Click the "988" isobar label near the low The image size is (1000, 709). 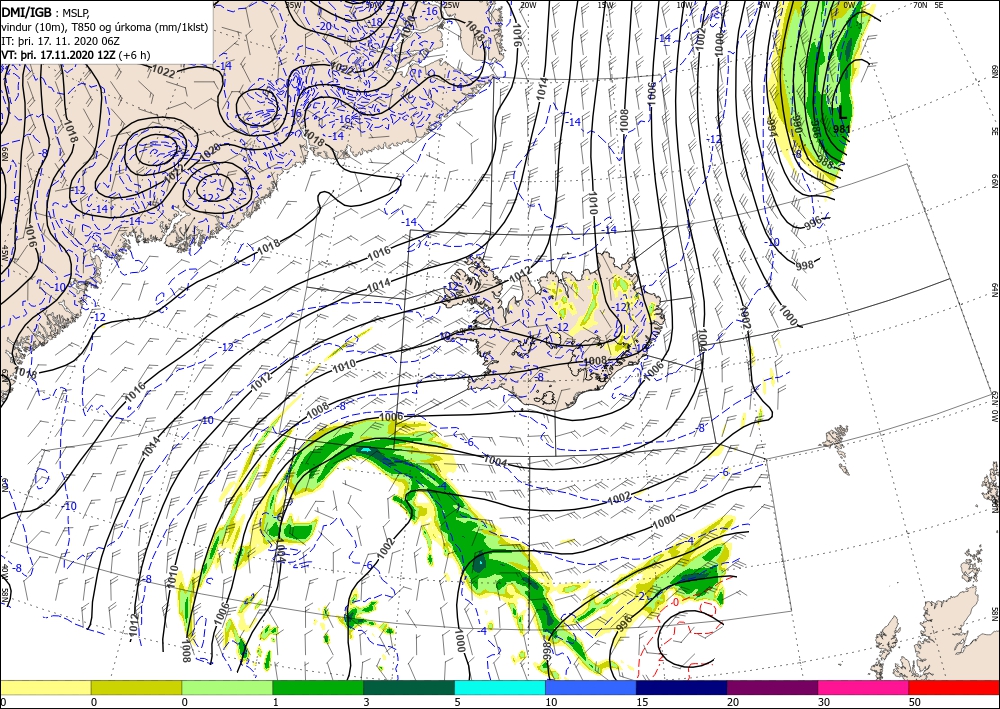tap(825, 162)
